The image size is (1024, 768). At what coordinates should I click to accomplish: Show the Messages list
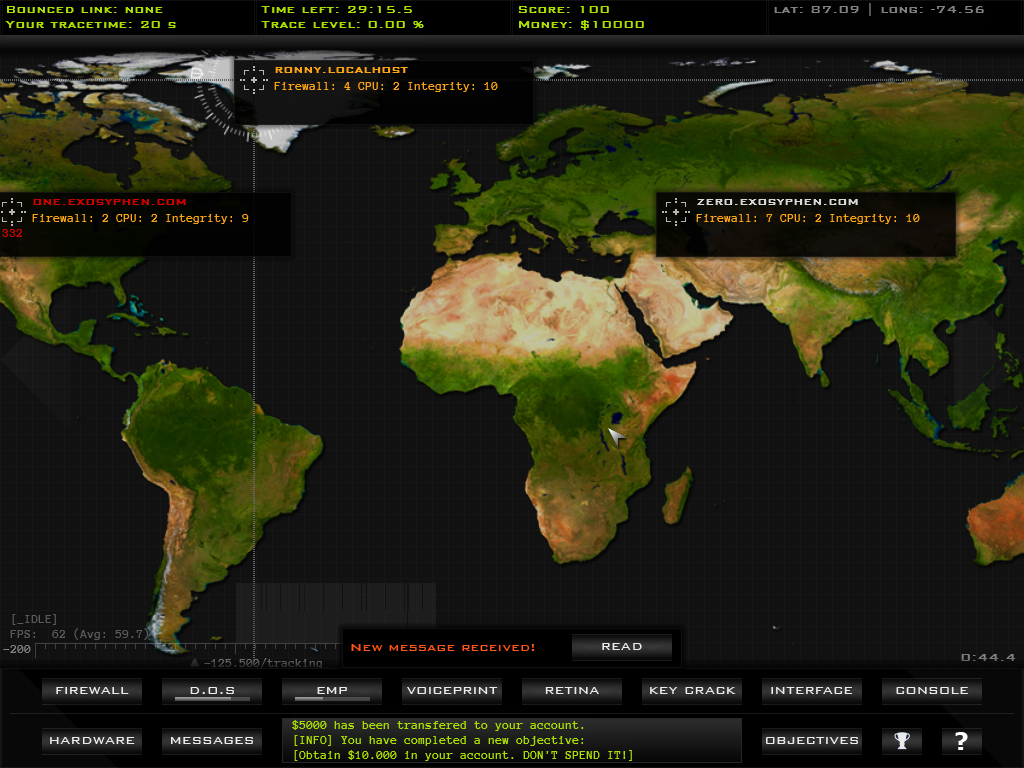(212, 741)
